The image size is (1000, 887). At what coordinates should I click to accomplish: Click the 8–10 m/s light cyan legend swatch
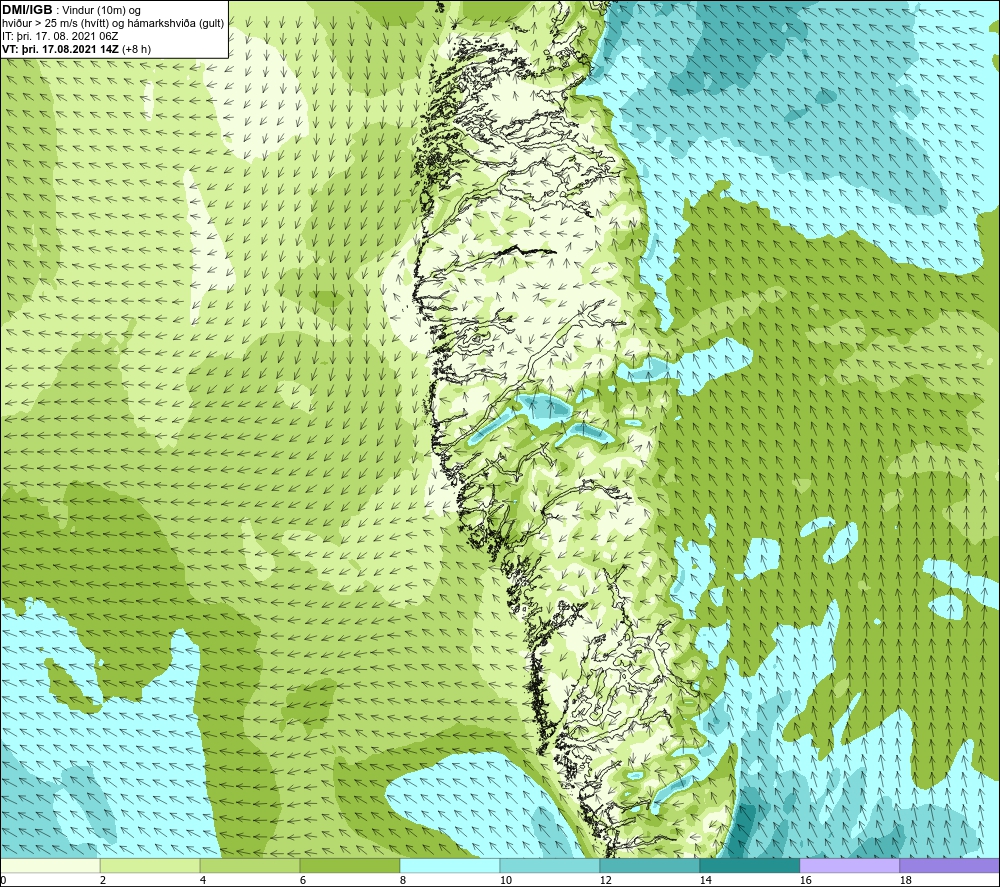(450, 866)
